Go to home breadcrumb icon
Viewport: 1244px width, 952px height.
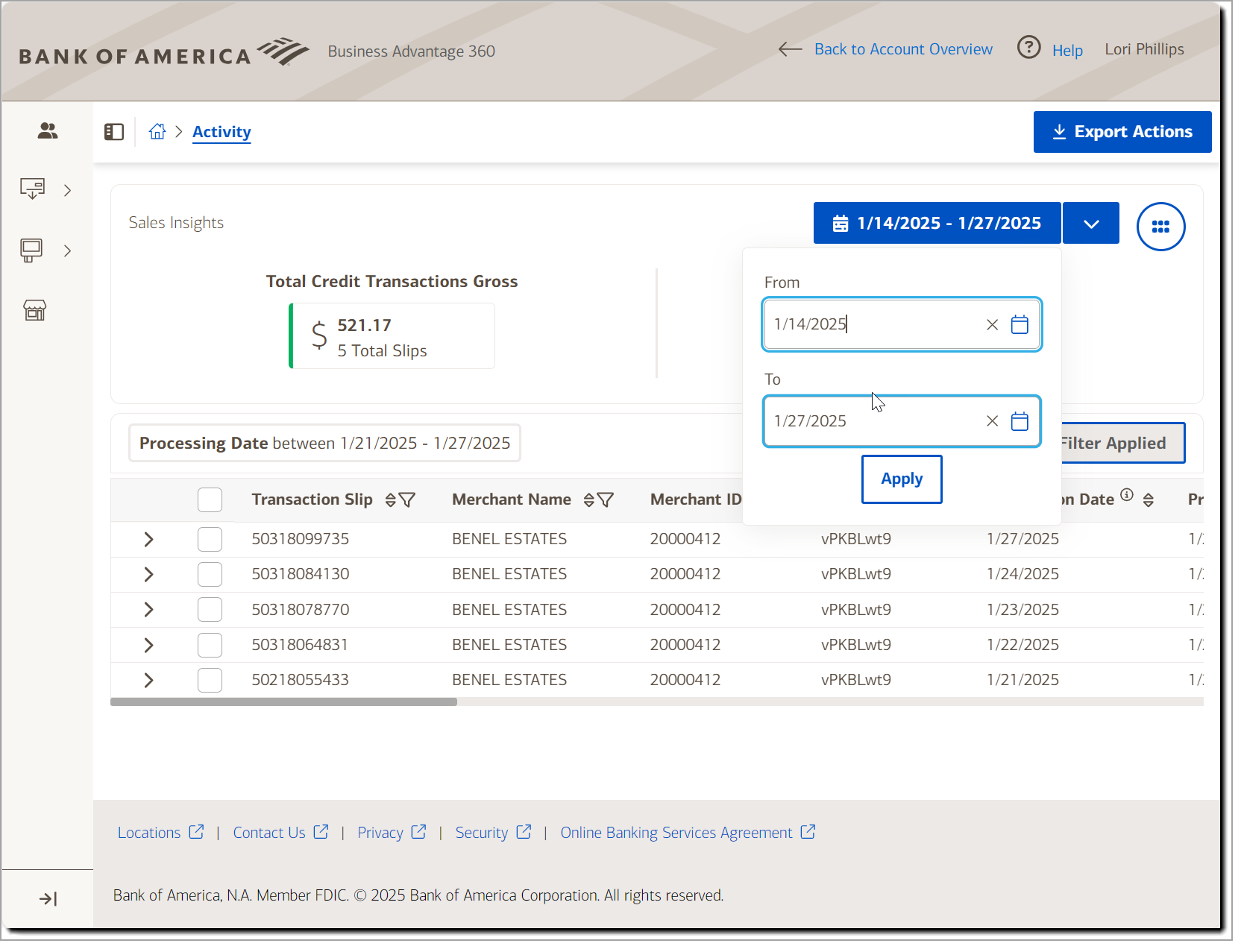coord(157,133)
